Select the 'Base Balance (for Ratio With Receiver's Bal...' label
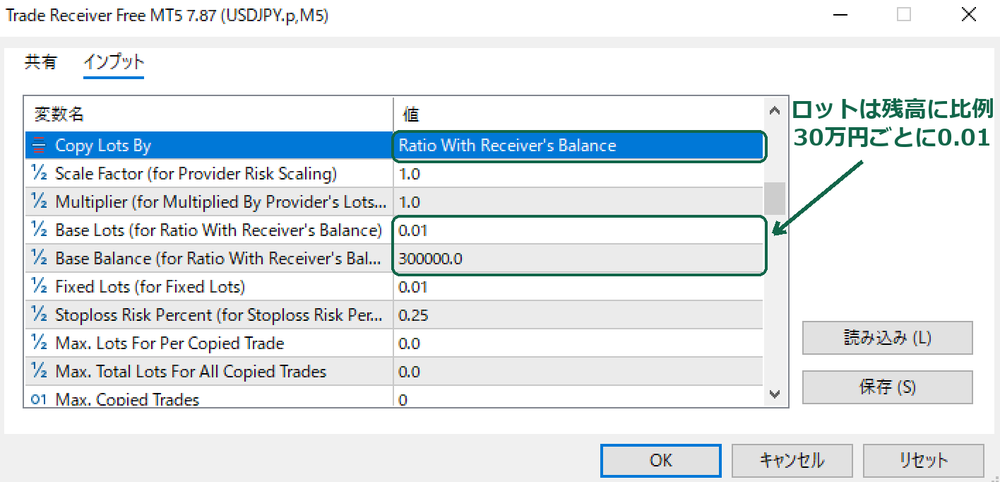 (x=219, y=259)
